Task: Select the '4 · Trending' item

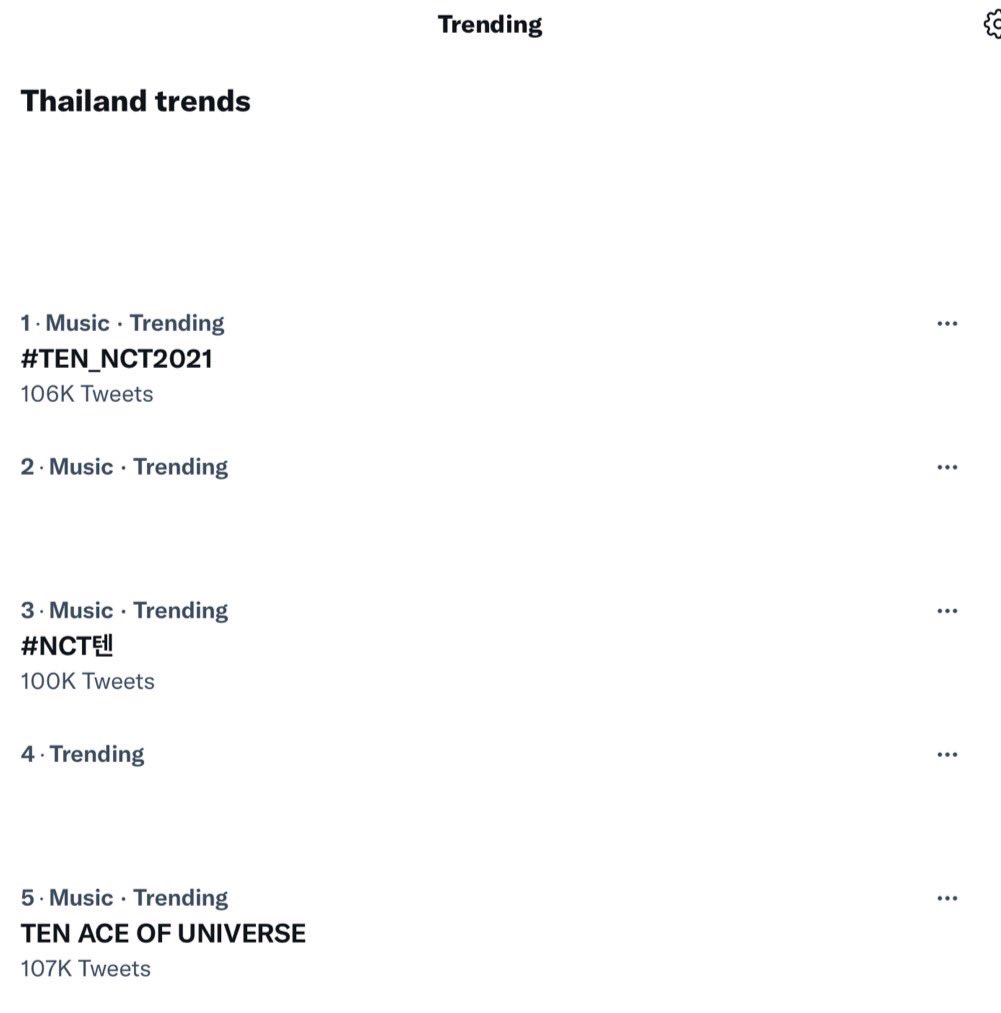Action: 82,754
